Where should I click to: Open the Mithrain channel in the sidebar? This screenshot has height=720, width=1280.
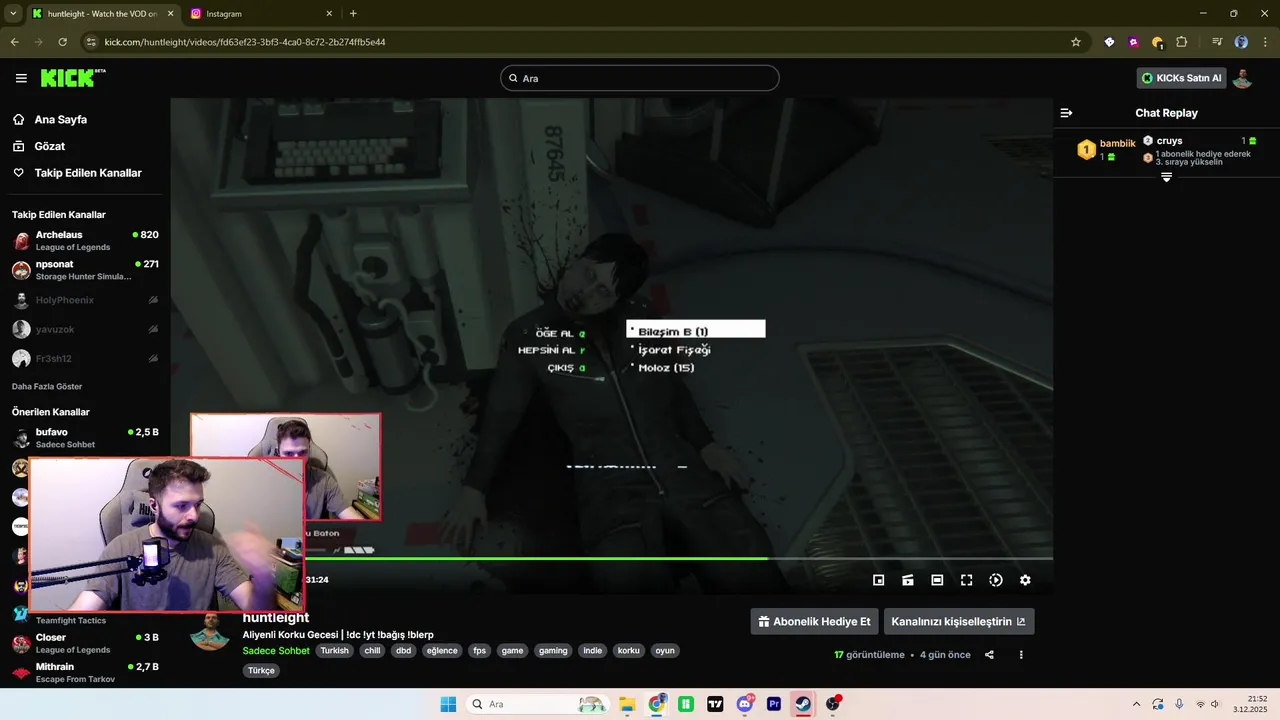pos(85,672)
